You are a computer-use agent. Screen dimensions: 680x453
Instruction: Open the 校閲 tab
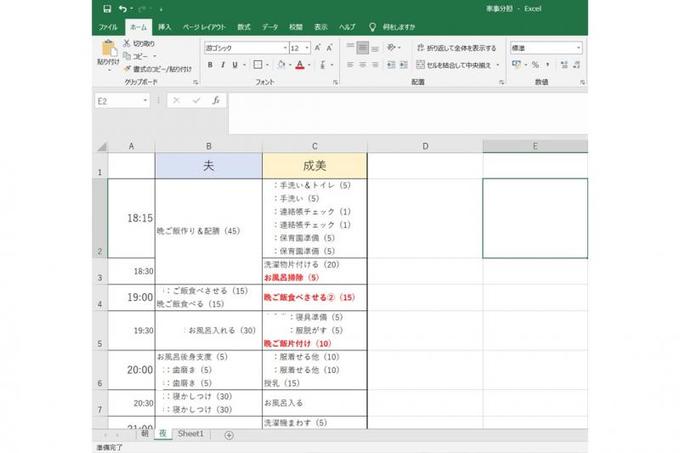[x=296, y=27]
